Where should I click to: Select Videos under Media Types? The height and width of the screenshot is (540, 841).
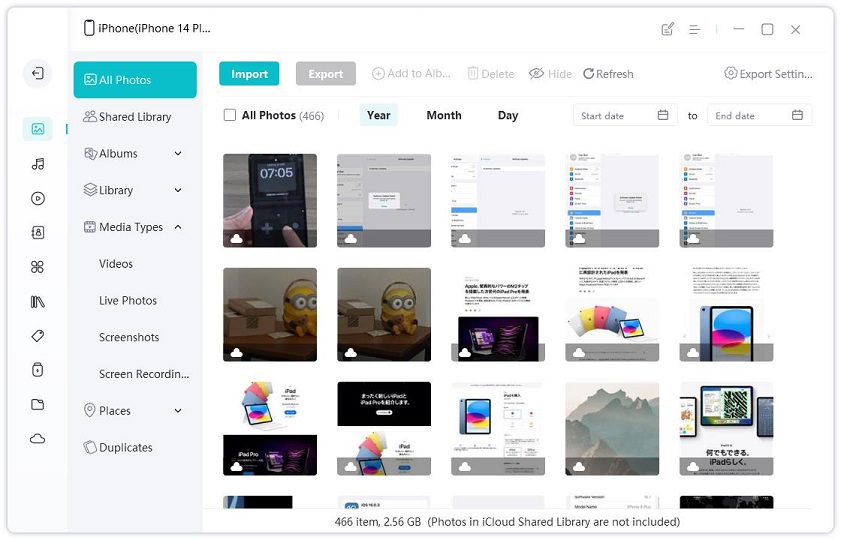pyautogui.click(x=116, y=264)
